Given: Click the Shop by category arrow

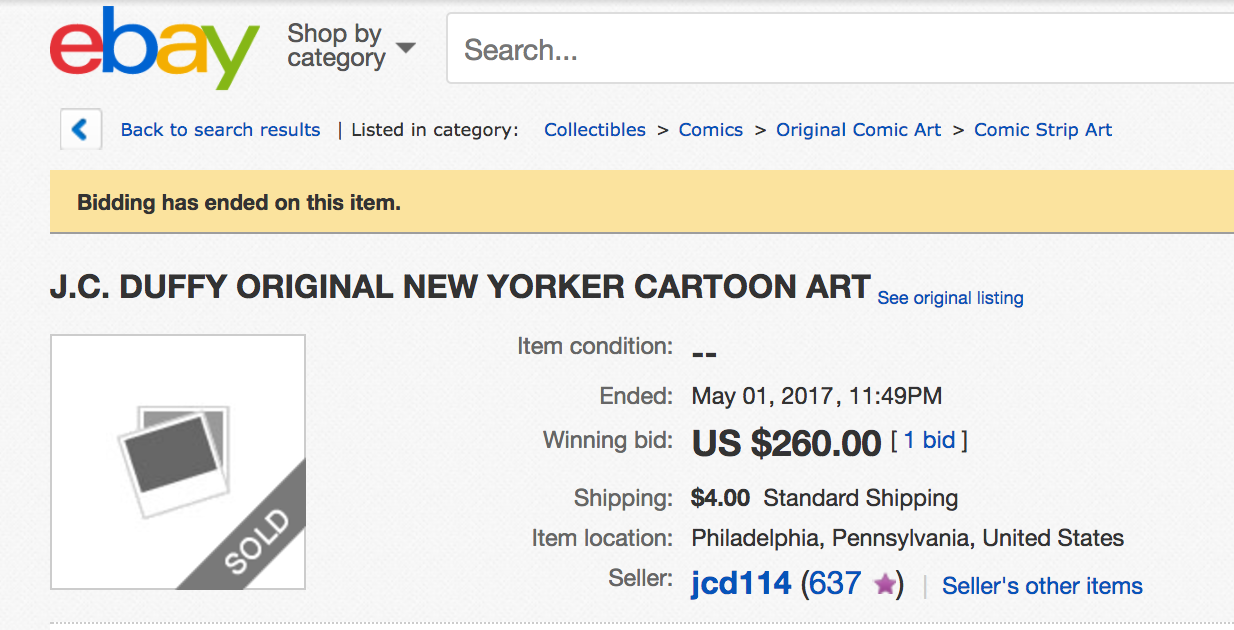Looking at the screenshot, I should coord(405,48).
